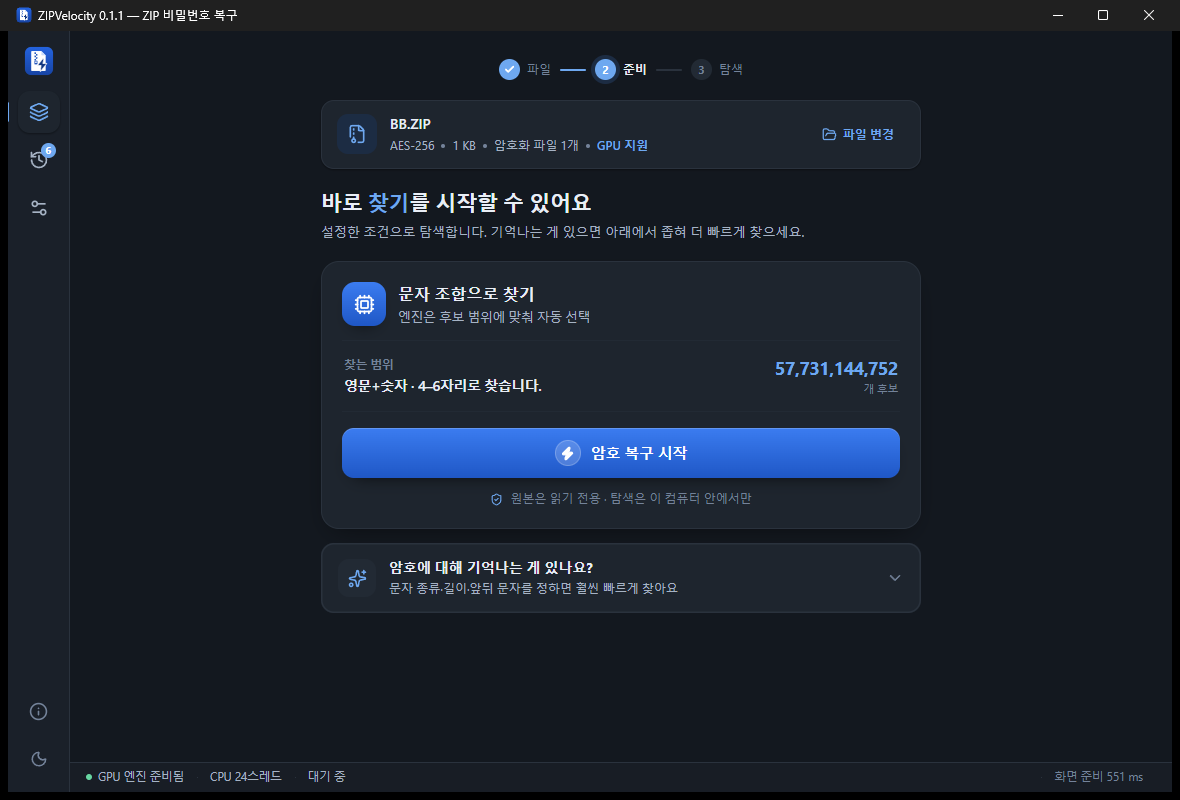Expand the password hints chevron
Viewport: 1180px width, 800px height.
pos(895,578)
